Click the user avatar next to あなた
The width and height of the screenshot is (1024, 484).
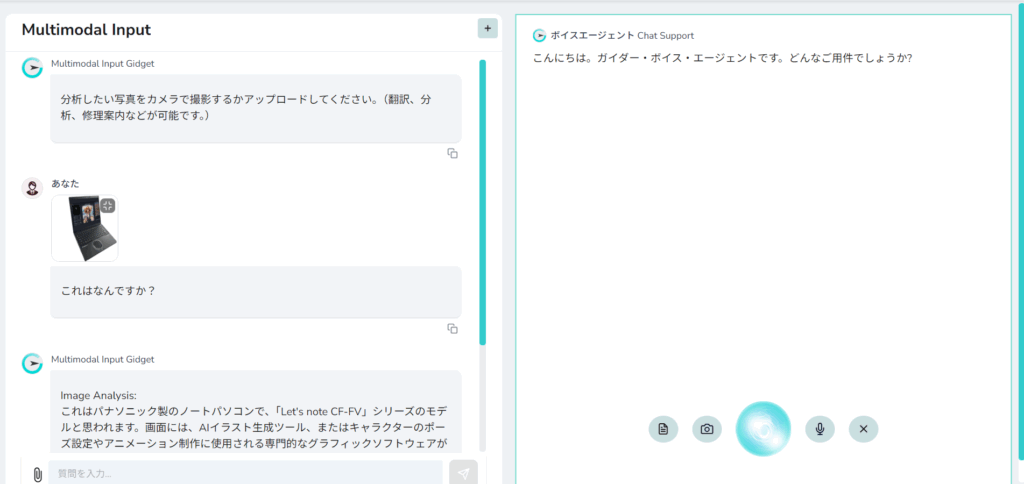(32, 188)
